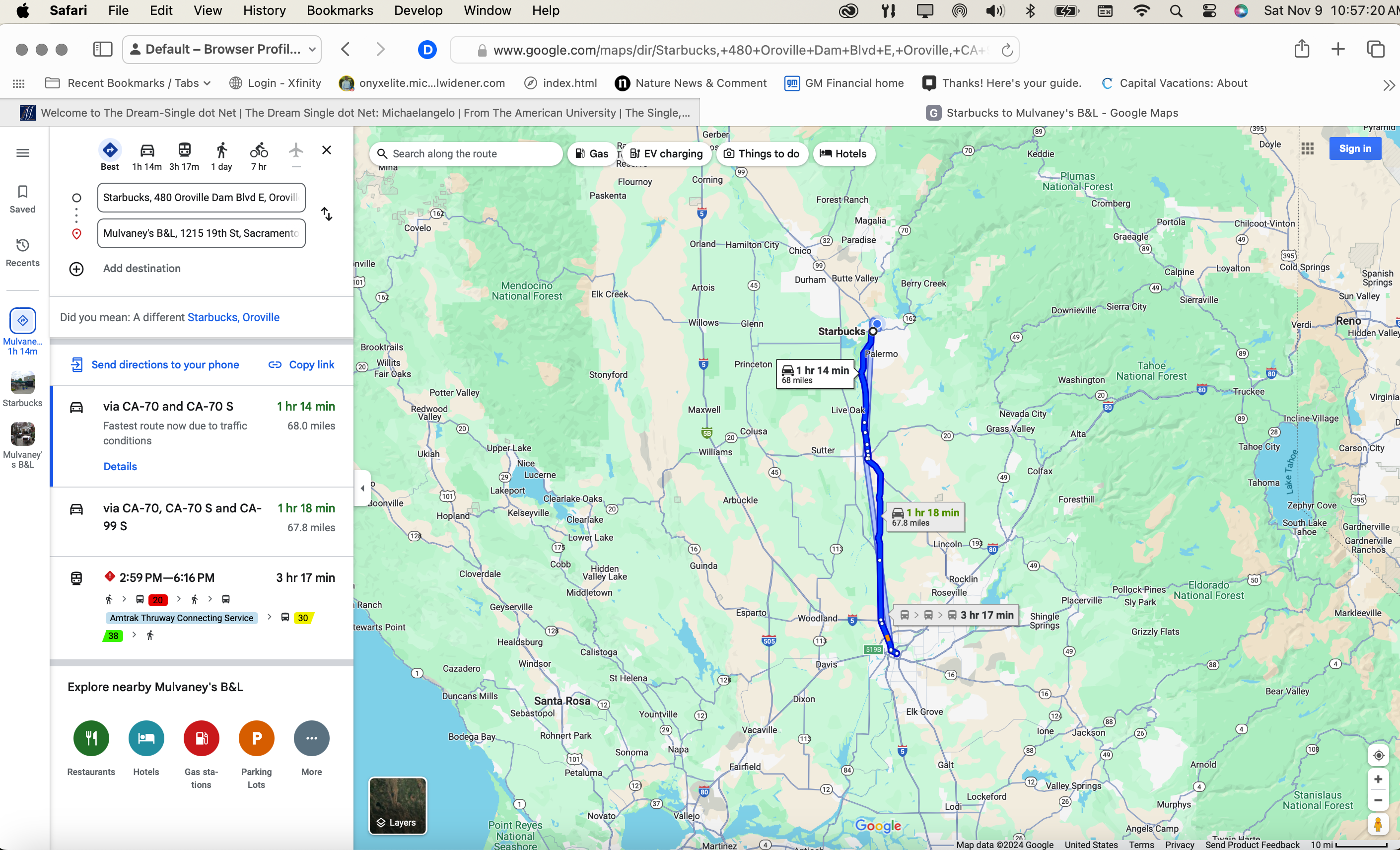Open Safari Share button
1400x850 pixels.
tap(1302, 49)
